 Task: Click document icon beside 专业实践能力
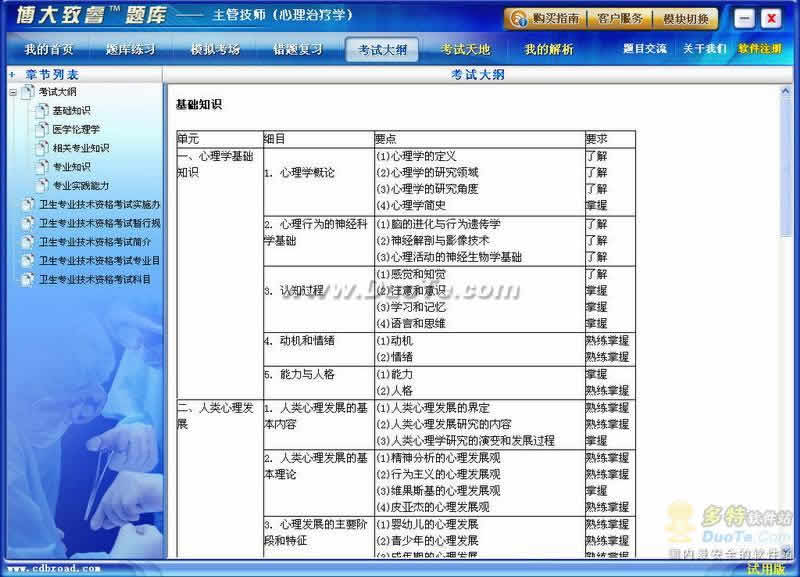point(42,186)
